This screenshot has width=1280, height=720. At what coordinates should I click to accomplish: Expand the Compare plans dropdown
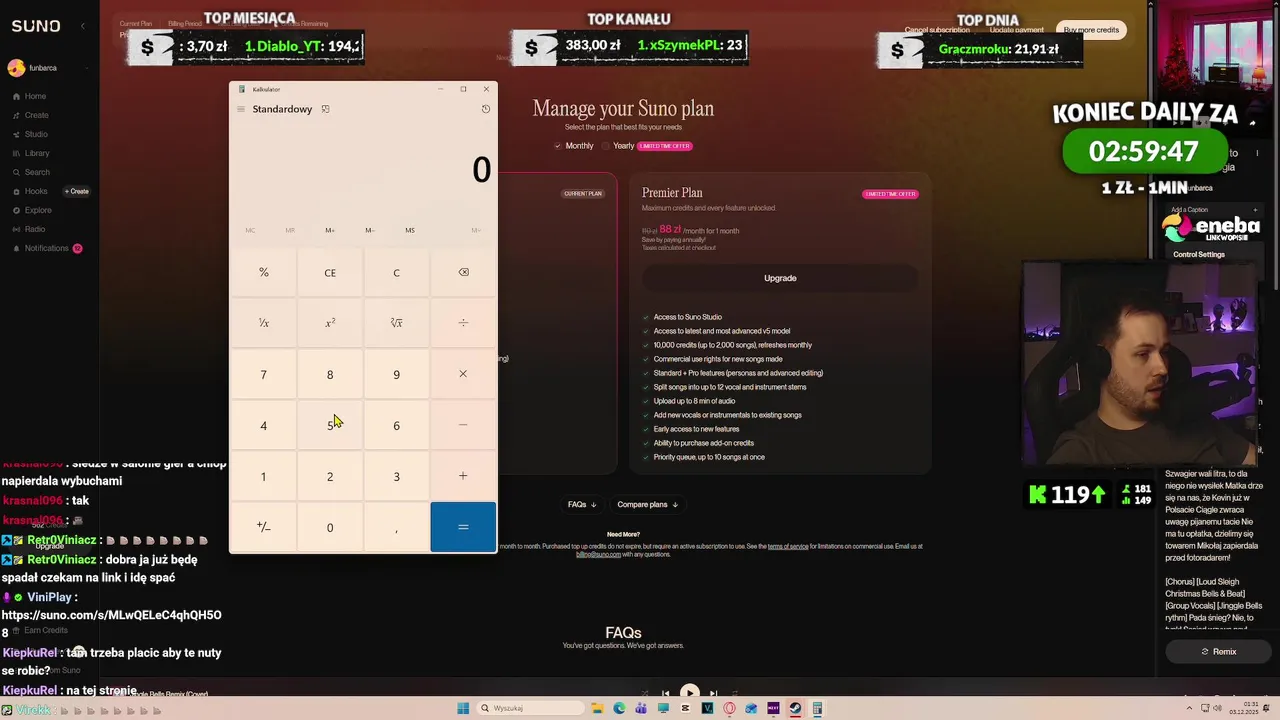(648, 504)
